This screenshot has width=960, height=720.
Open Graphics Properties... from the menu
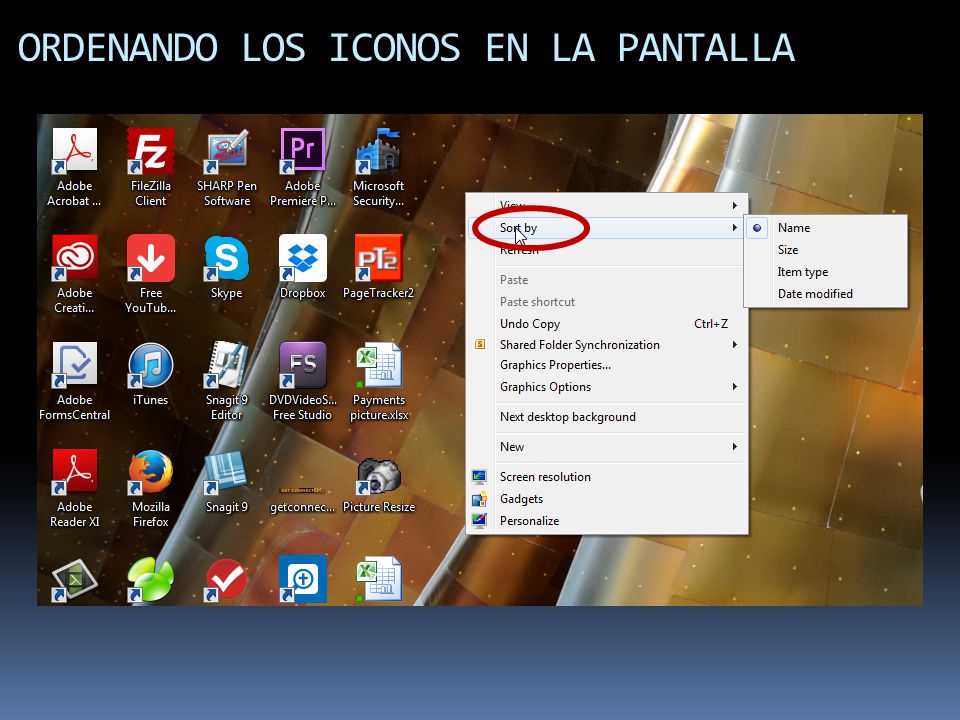[607, 365]
